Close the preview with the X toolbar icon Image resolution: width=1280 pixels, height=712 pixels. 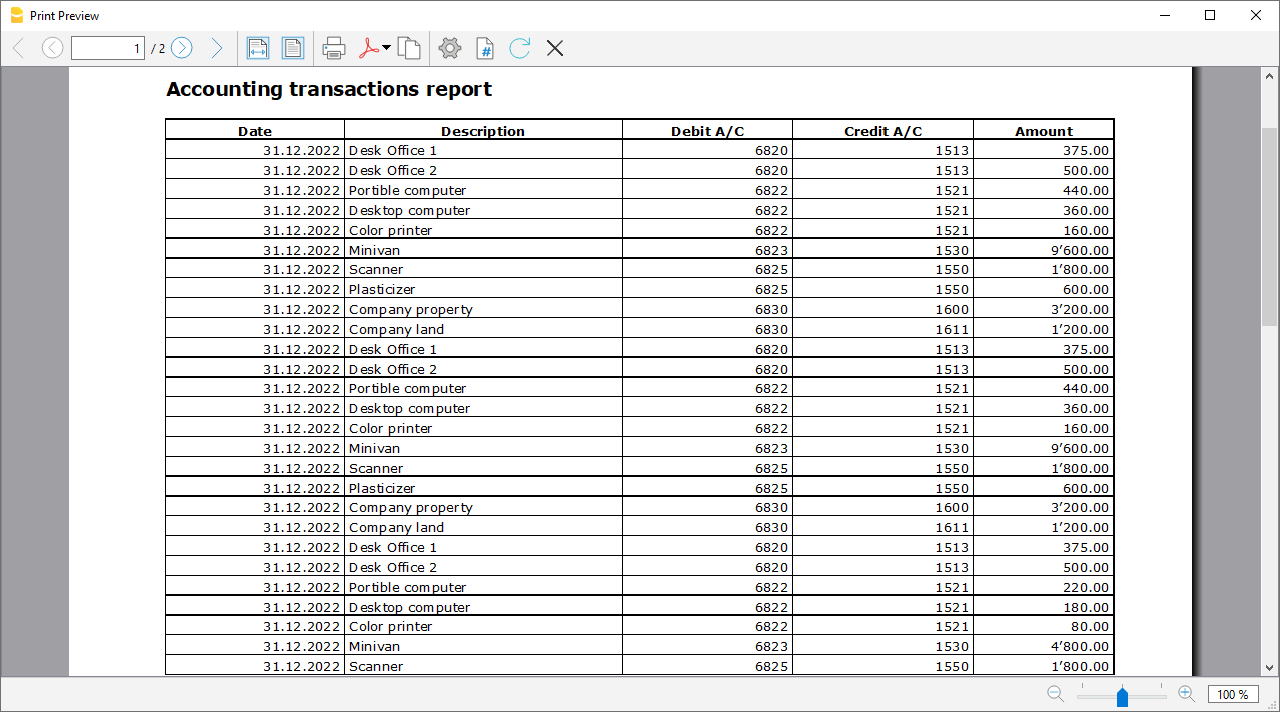pyautogui.click(x=555, y=48)
